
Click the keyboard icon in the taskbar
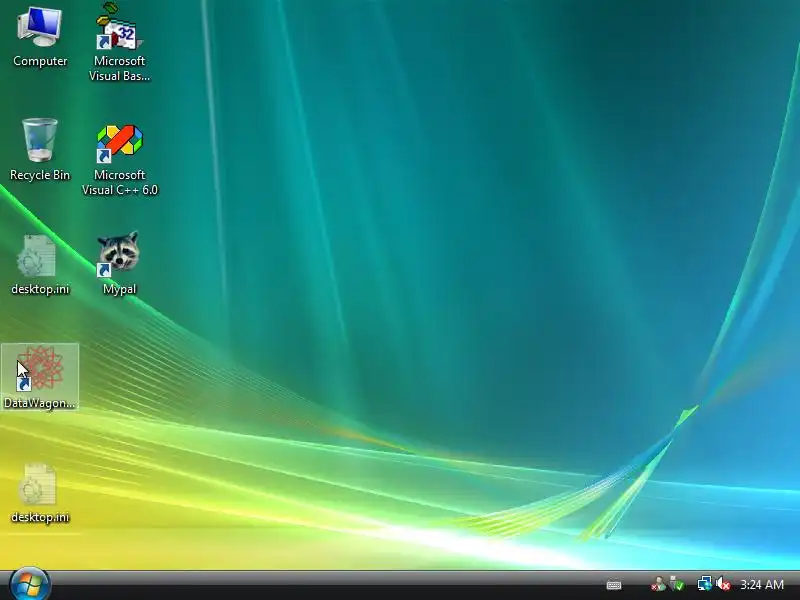point(614,585)
